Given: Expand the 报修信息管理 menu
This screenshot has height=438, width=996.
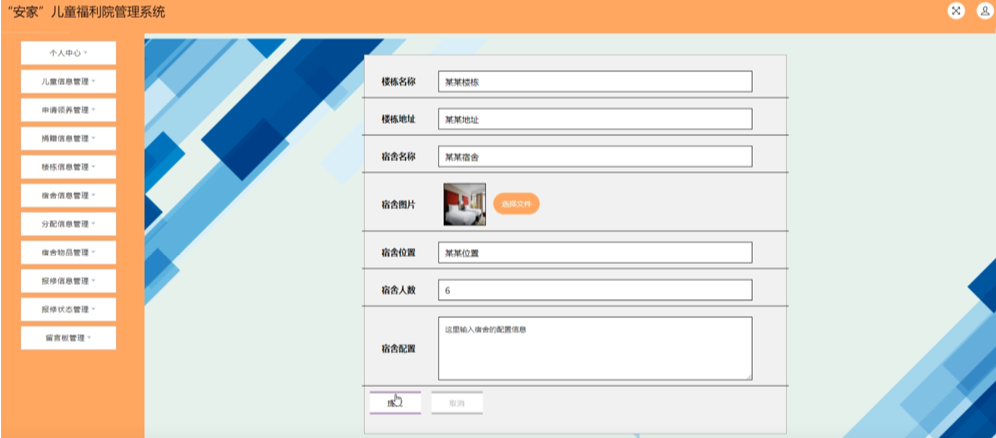Looking at the screenshot, I should pyautogui.click(x=69, y=281).
